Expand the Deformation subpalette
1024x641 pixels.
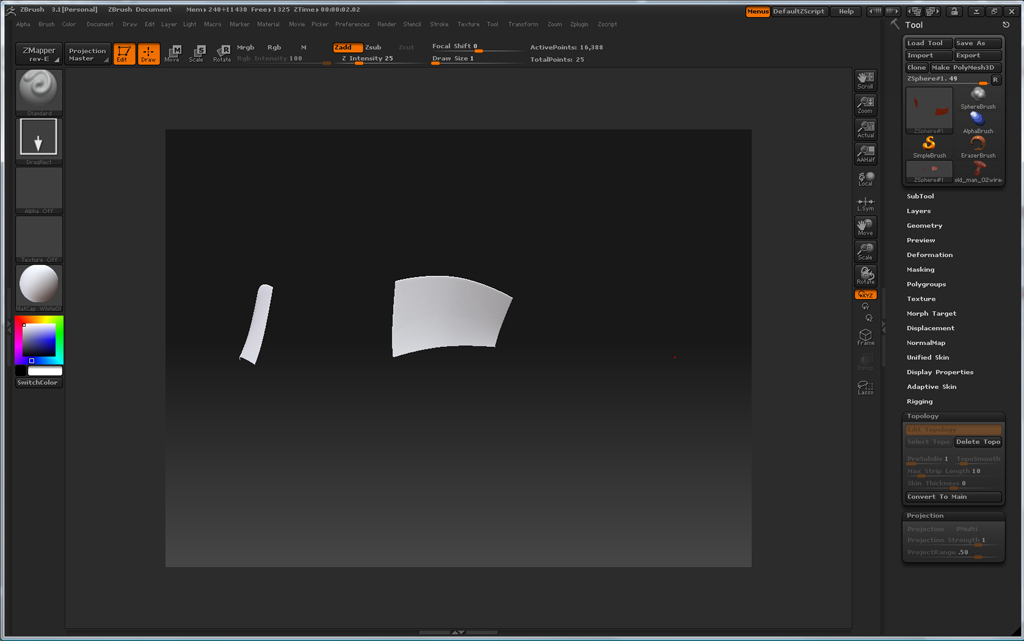929,255
